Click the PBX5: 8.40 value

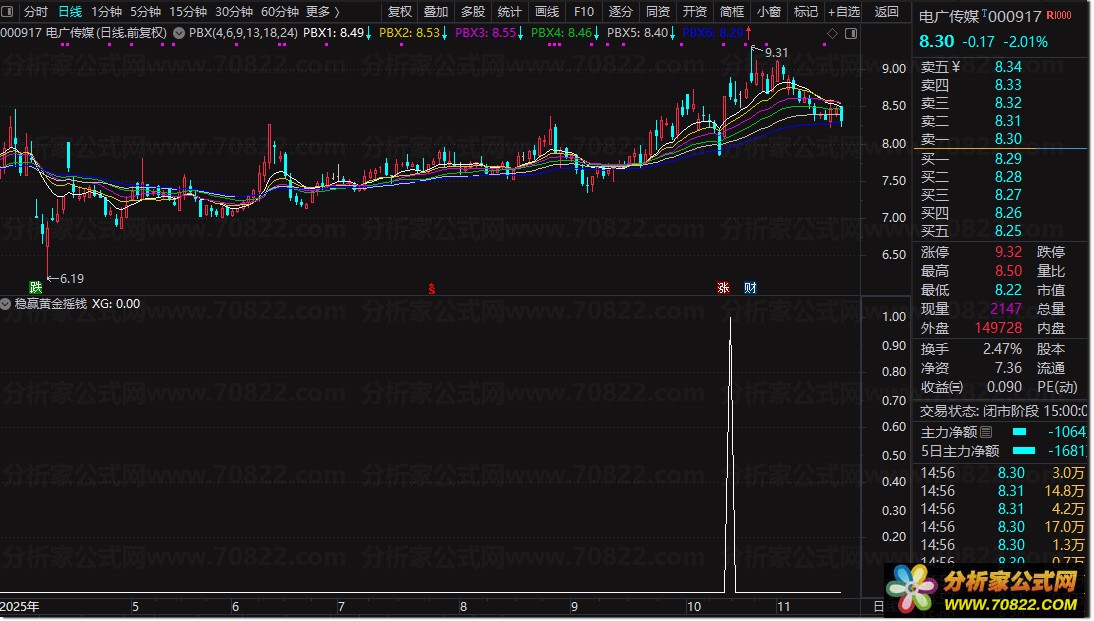pyautogui.click(x=638, y=33)
